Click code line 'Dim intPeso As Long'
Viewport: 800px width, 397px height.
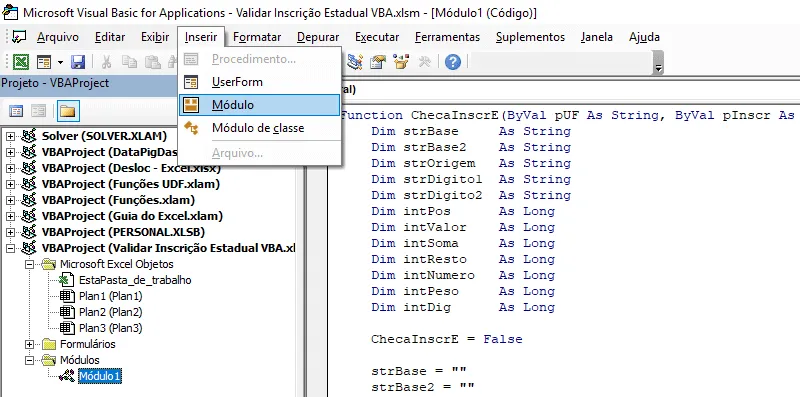pos(463,291)
